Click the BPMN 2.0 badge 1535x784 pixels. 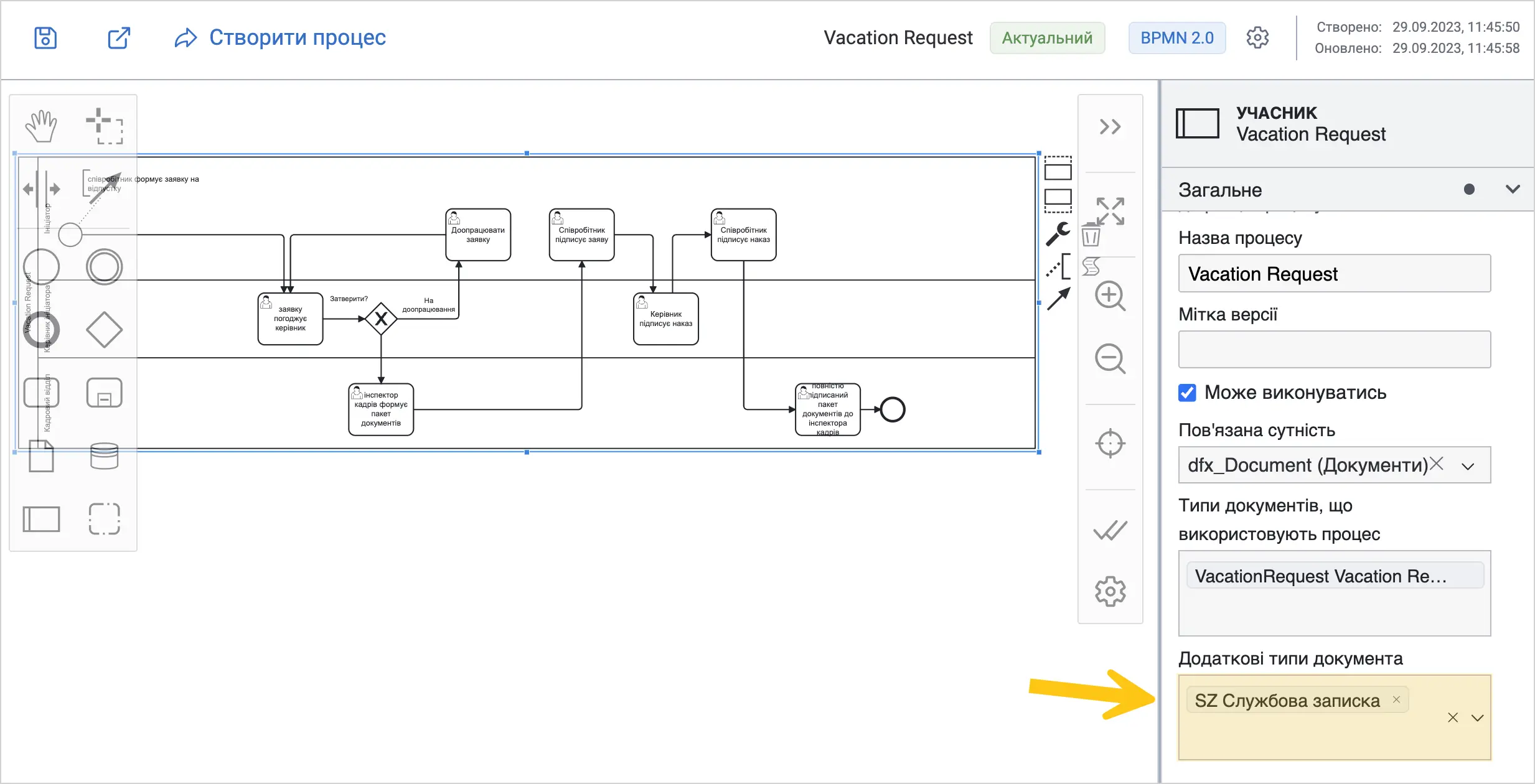point(1176,38)
